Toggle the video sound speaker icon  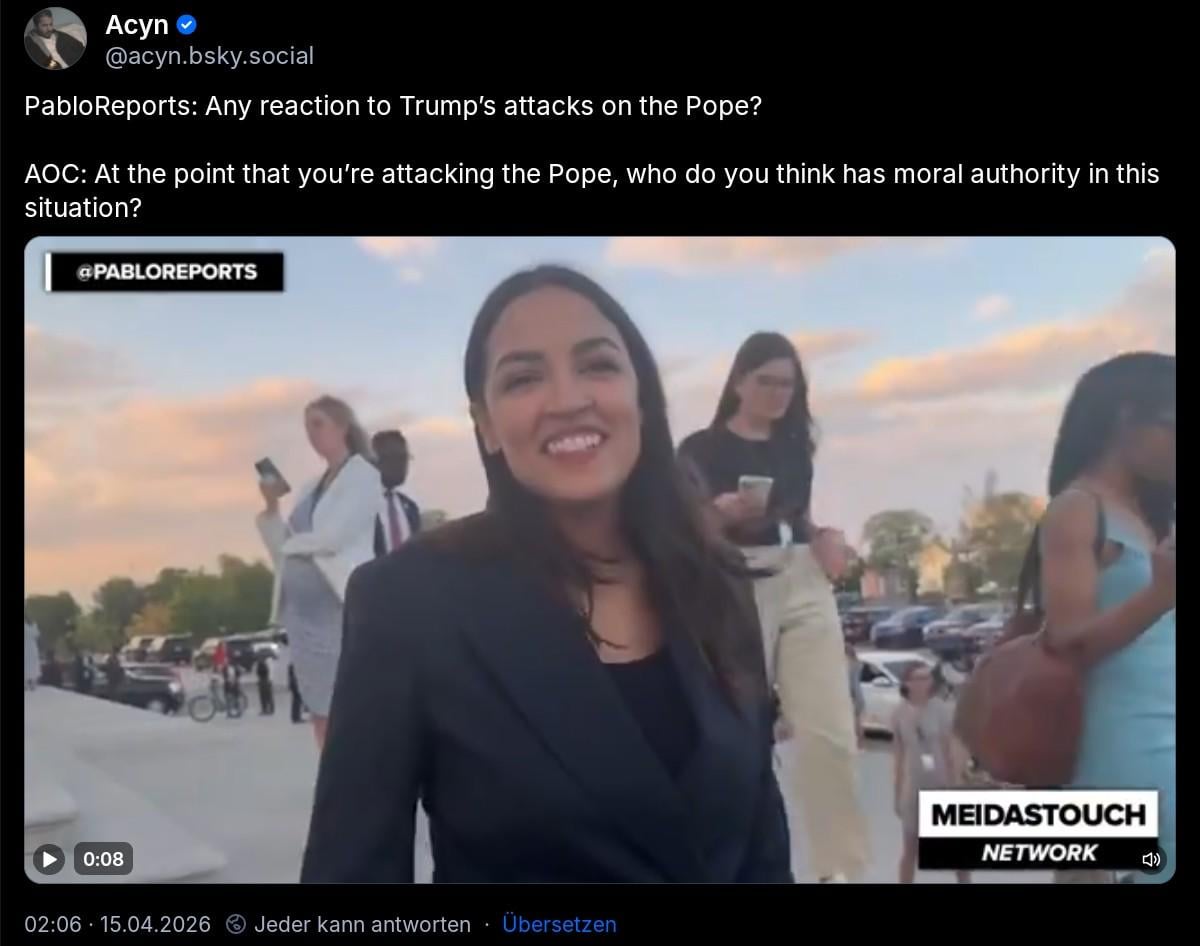point(1151,858)
